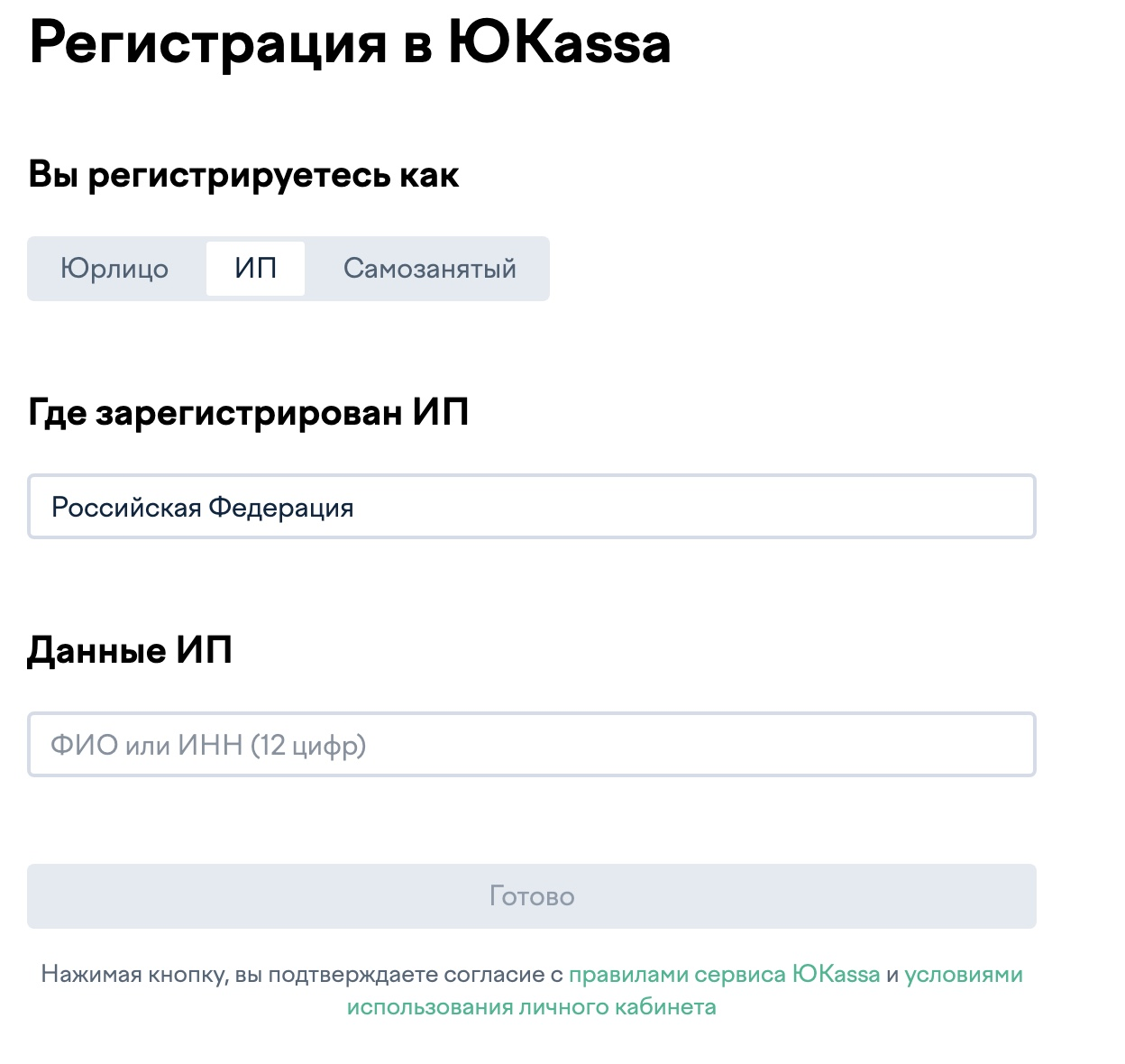Viewport: 1125px width, 1064px height.
Task: Select the Юрлицо registration type
Action: click(114, 269)
